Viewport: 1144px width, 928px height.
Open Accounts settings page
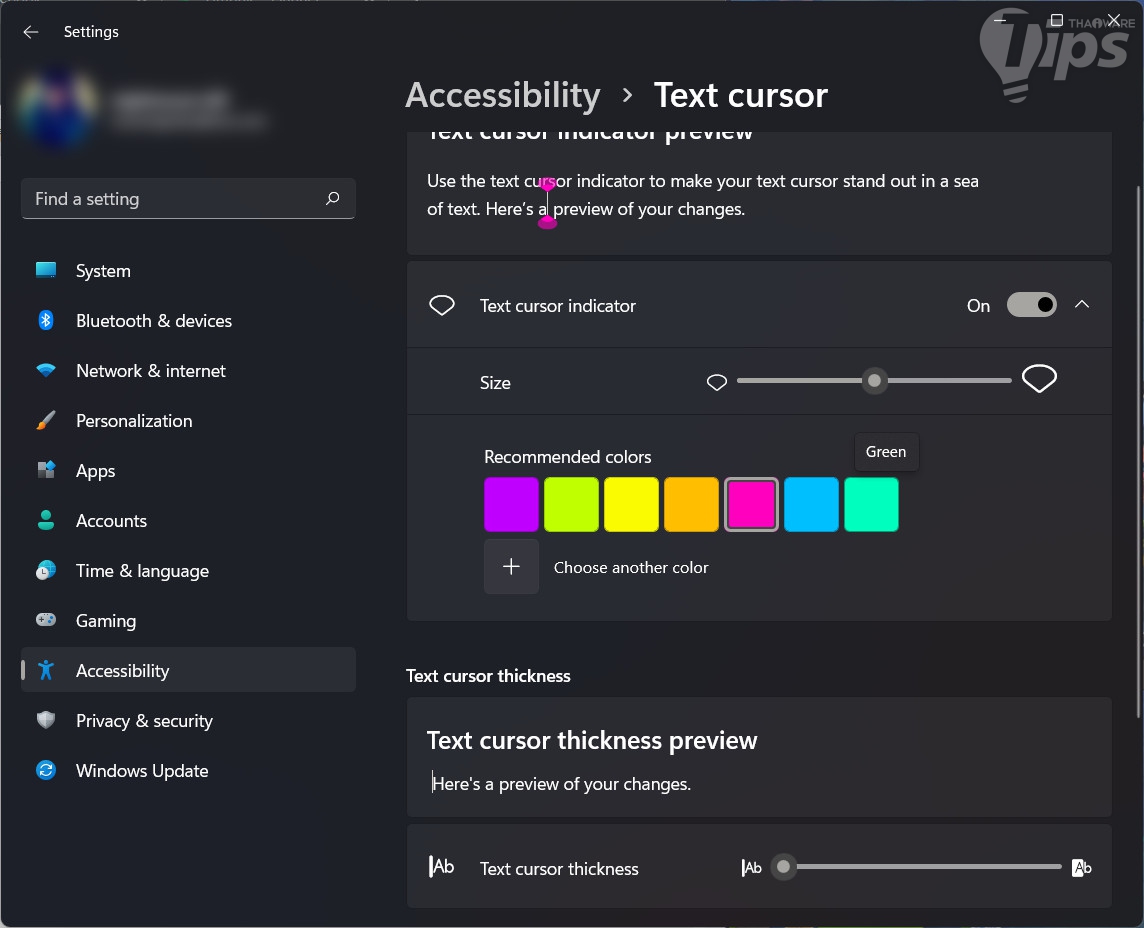[x=188, y=520]
